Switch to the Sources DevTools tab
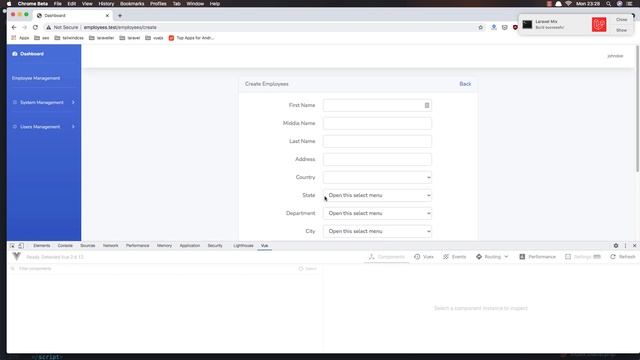The image size is (640, 360). [x=88, y=246]
